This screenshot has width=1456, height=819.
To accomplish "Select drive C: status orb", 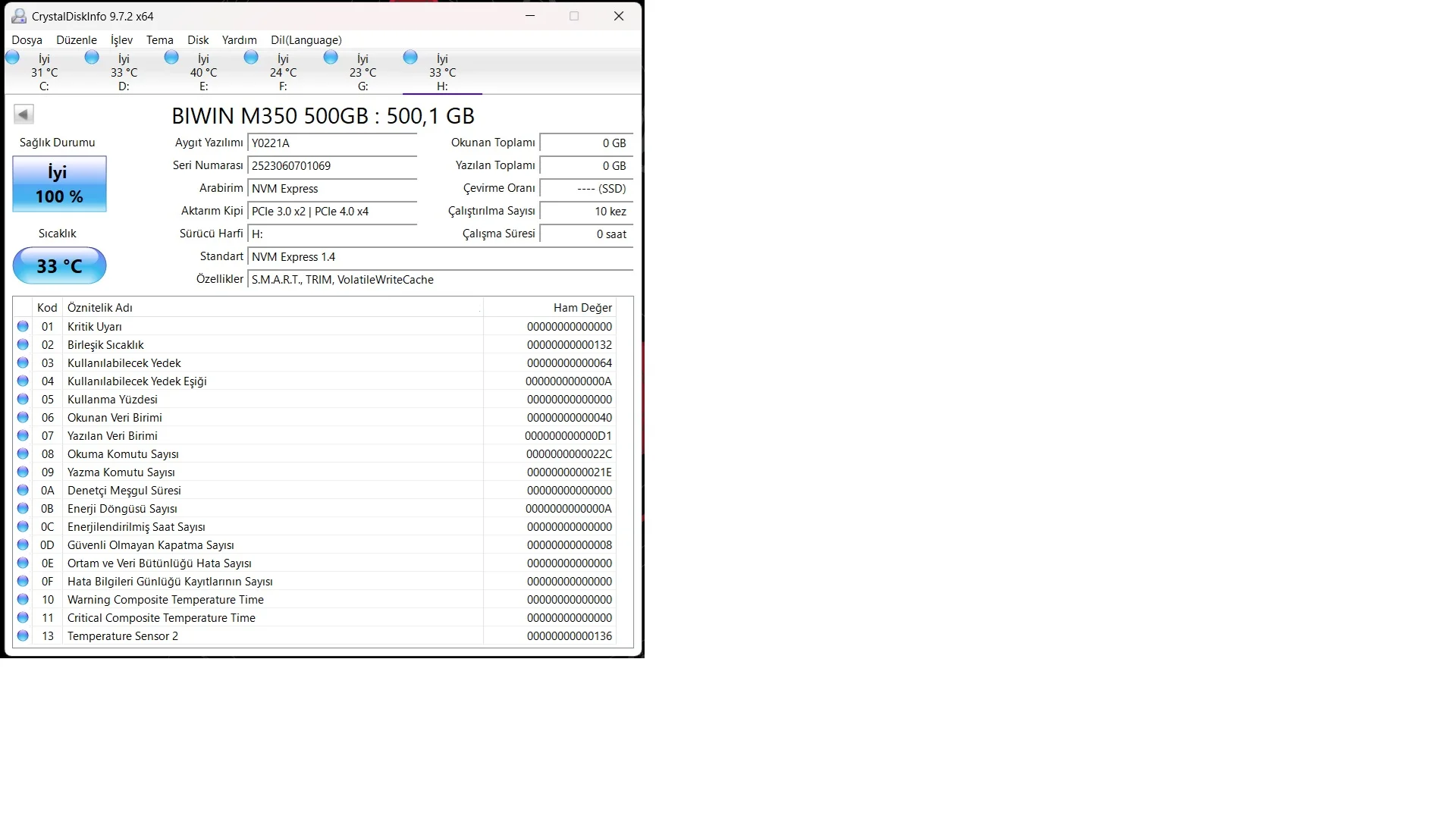I will (13, 58).
